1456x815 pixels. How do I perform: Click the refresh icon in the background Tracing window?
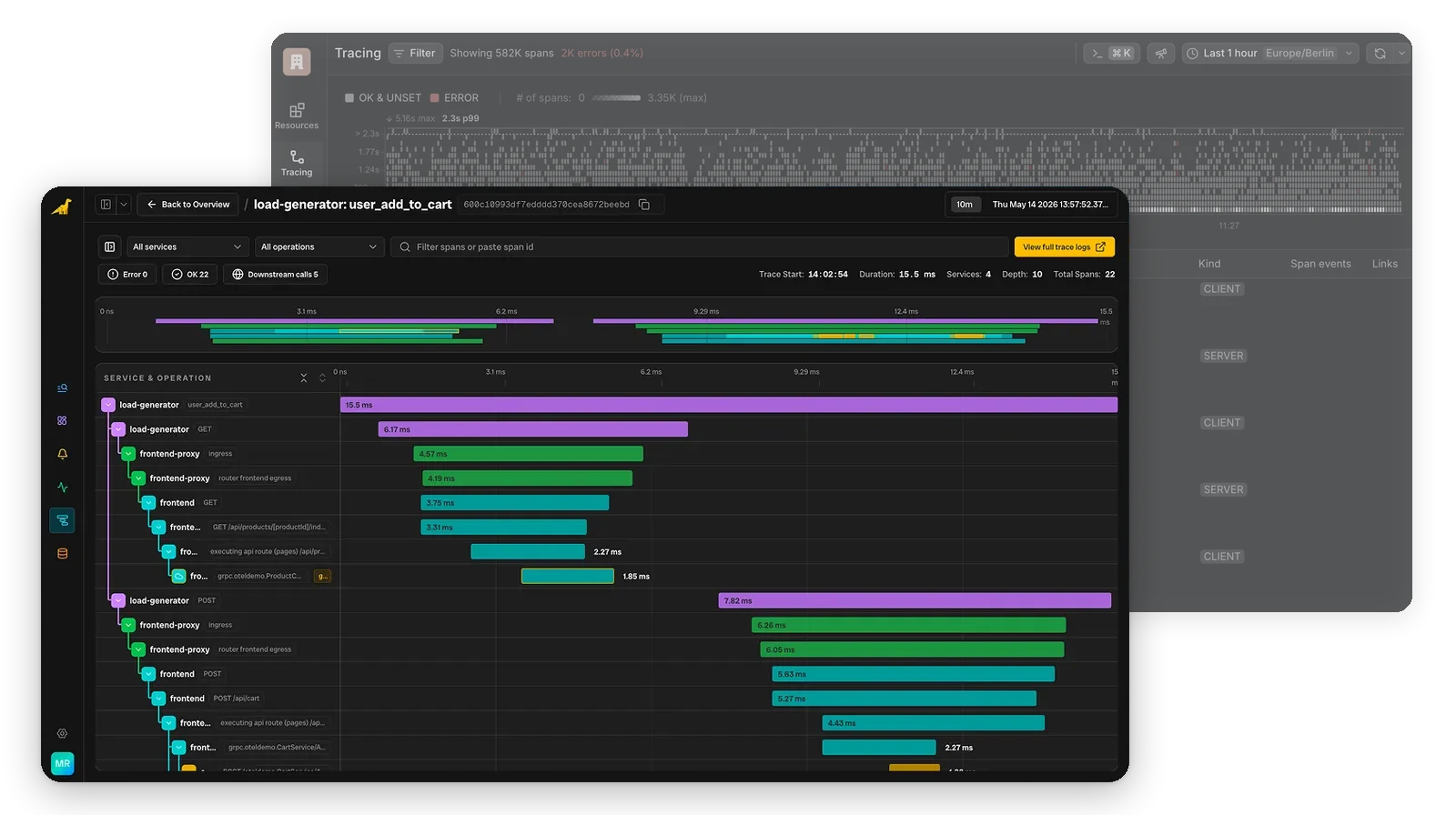click(1380, 54)
